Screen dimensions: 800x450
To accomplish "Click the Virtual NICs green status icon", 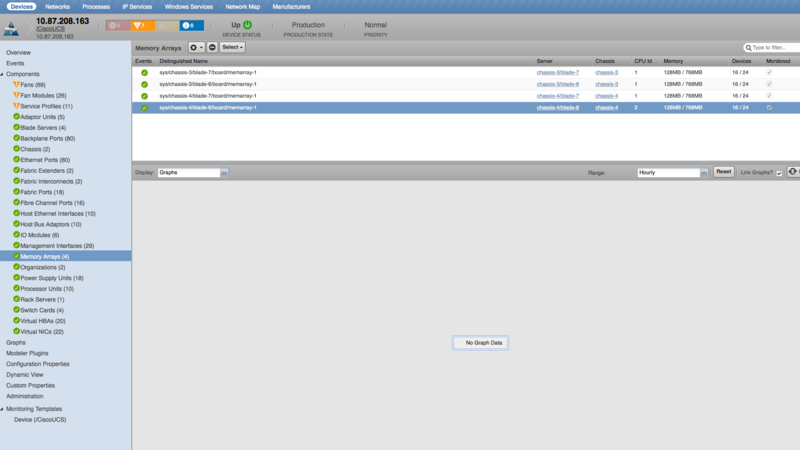I will (x=16, y=331).
